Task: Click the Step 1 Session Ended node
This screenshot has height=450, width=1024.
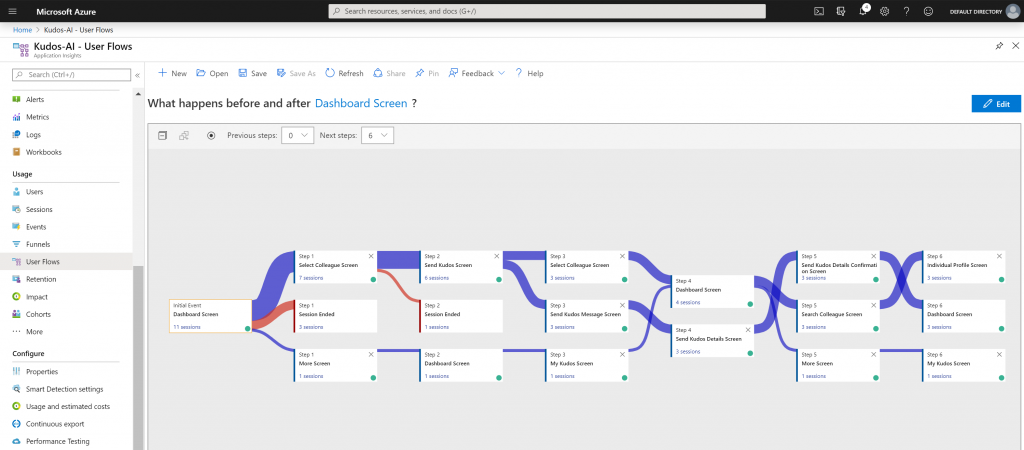Action: coord(335,316)
